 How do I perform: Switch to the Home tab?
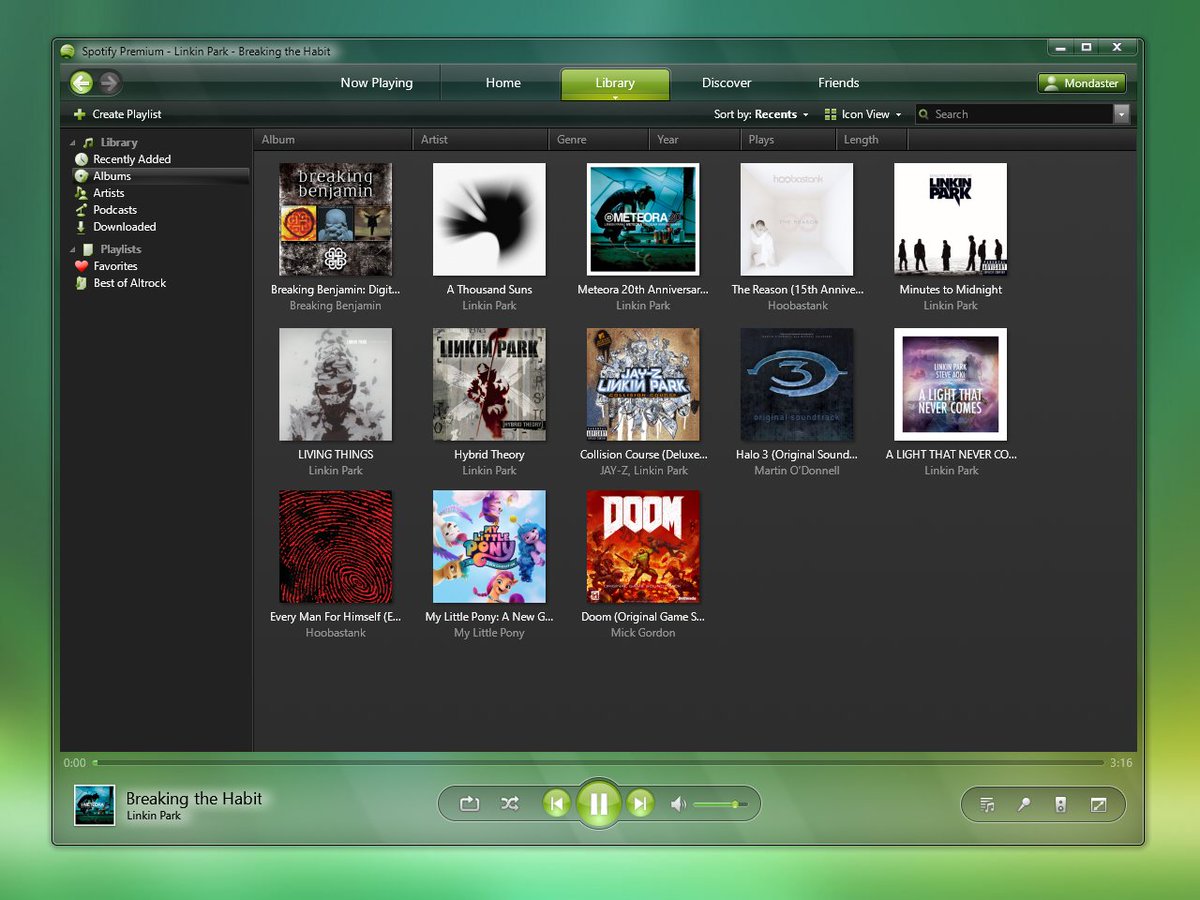coord(503,83)
